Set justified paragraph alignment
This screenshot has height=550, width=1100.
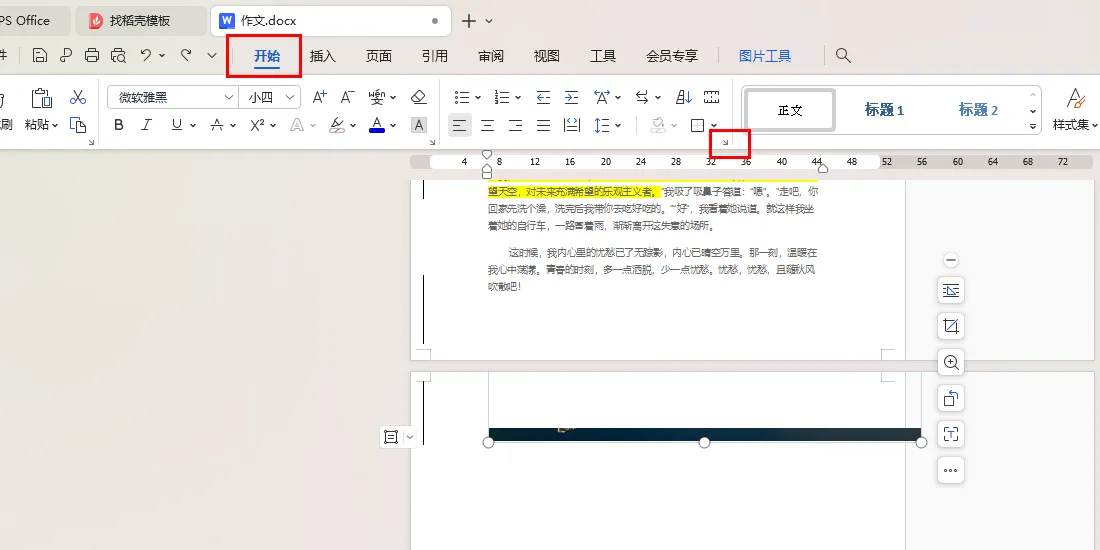544,126
